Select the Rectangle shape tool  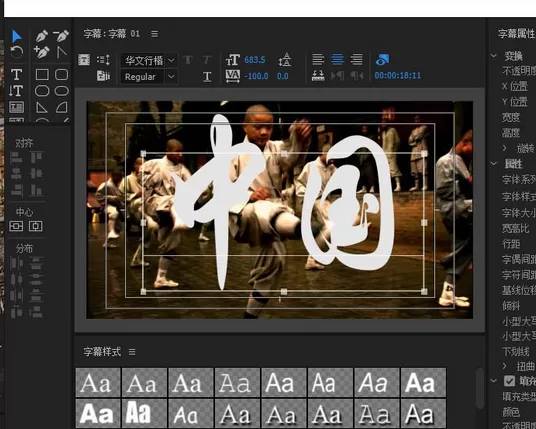[x=42, y=75]
